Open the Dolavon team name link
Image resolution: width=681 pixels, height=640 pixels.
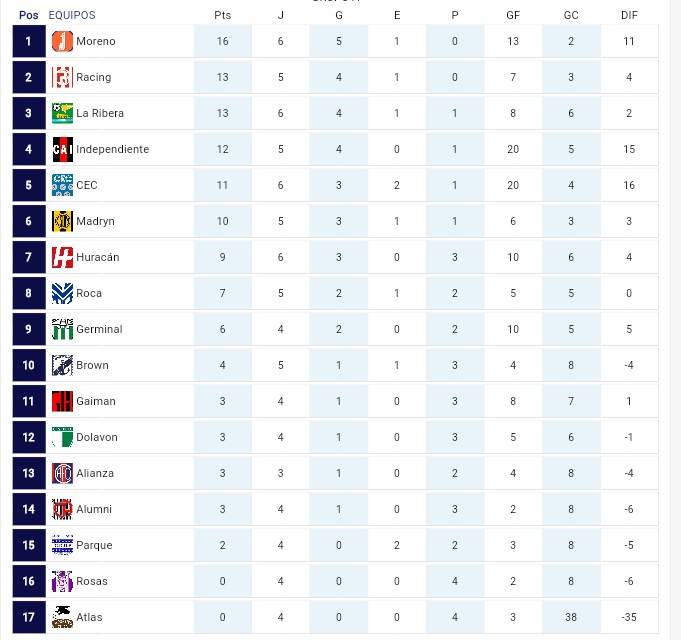pyautogui.click(x=97, y=437)
